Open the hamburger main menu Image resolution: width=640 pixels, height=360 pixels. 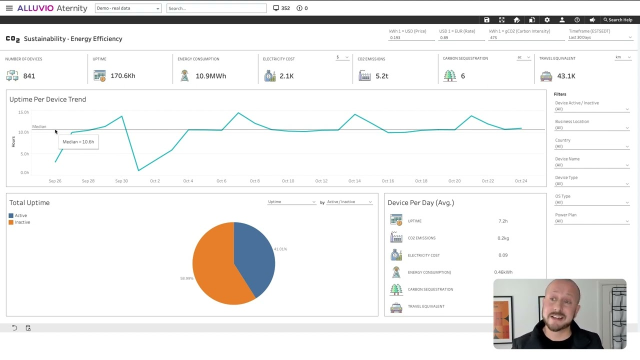tap(9, 8)
